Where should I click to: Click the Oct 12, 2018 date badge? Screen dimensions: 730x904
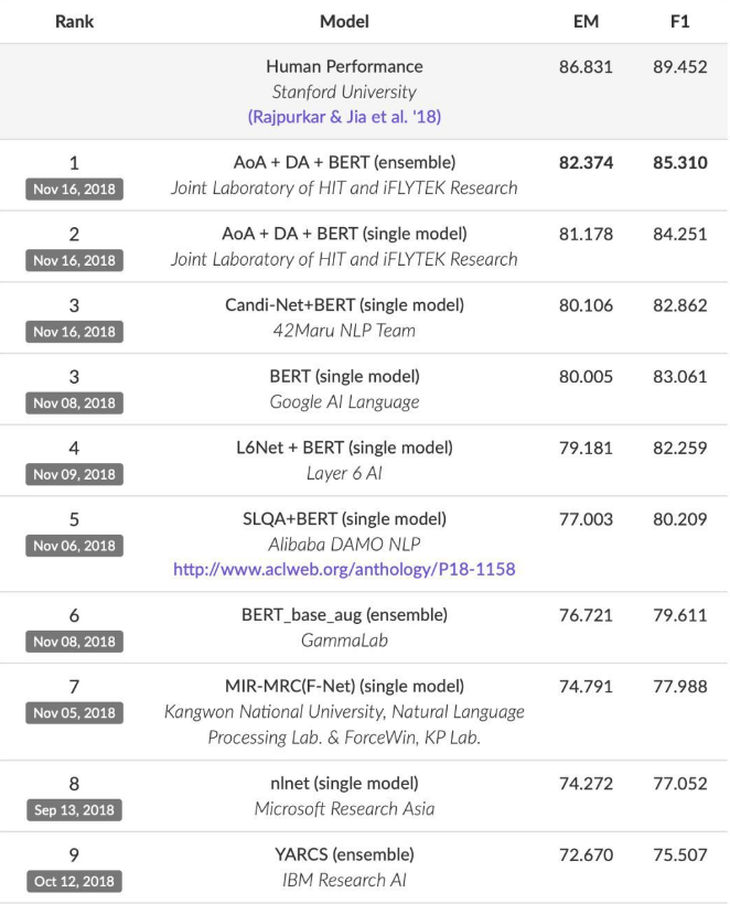(74, 882)
